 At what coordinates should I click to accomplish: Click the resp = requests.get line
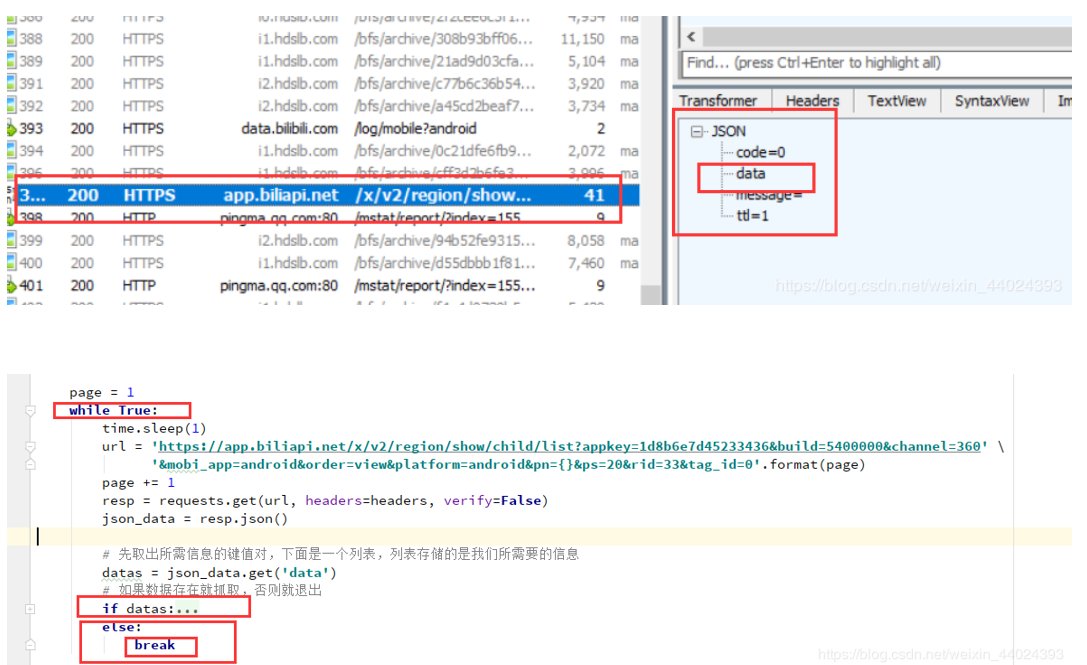[324, 501]
